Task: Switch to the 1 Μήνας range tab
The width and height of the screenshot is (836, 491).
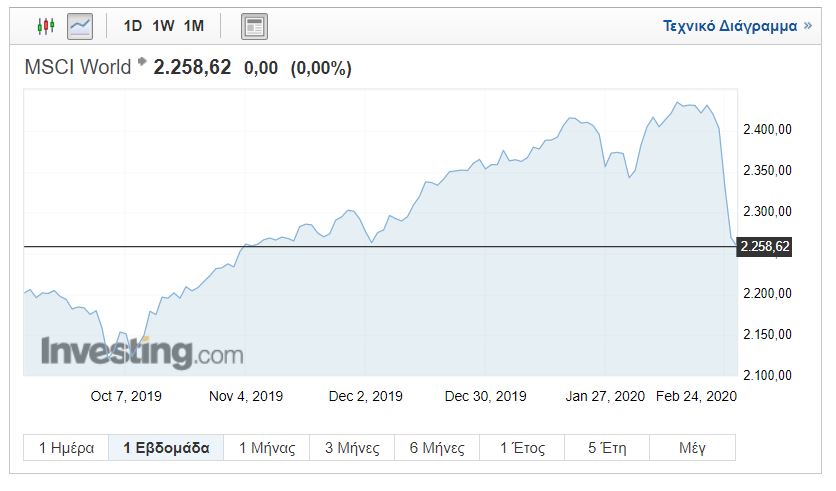Action: point(267,448)
